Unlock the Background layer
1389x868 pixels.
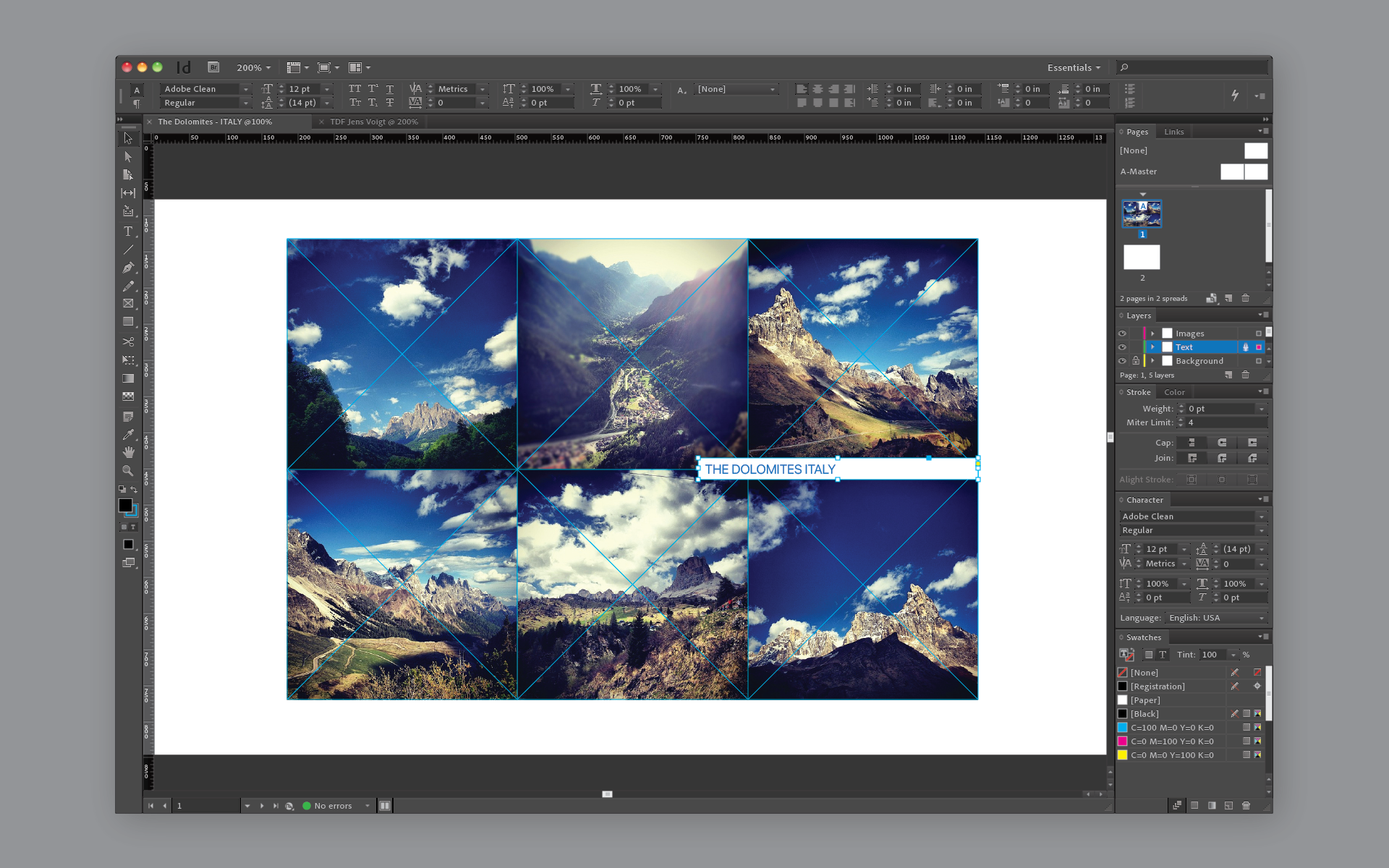(x=1136, y=361)
